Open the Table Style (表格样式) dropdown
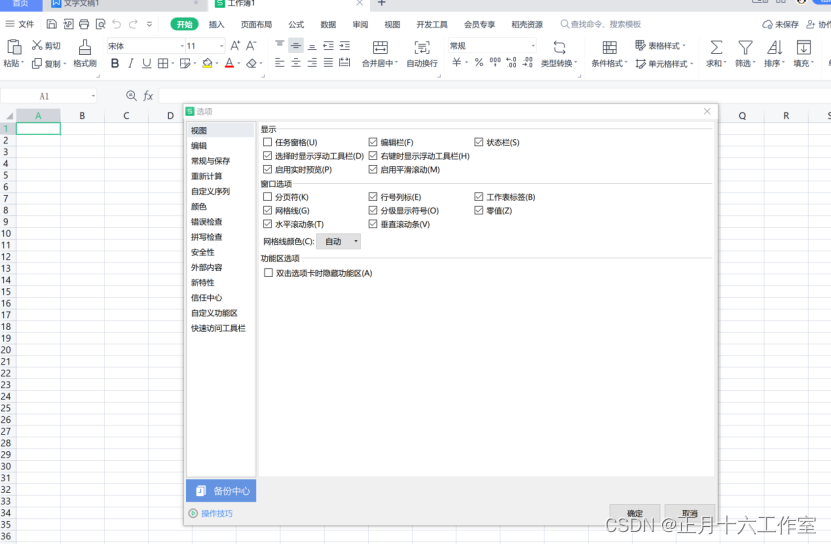Image resolution: width=831 pixels, height=544 pixels. point(660,46)
